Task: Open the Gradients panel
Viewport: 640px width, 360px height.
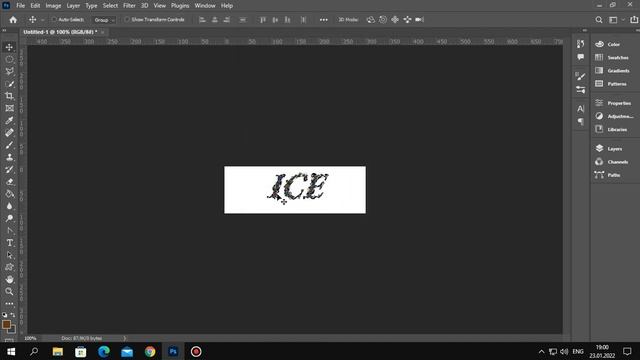Action: (613, 71)
